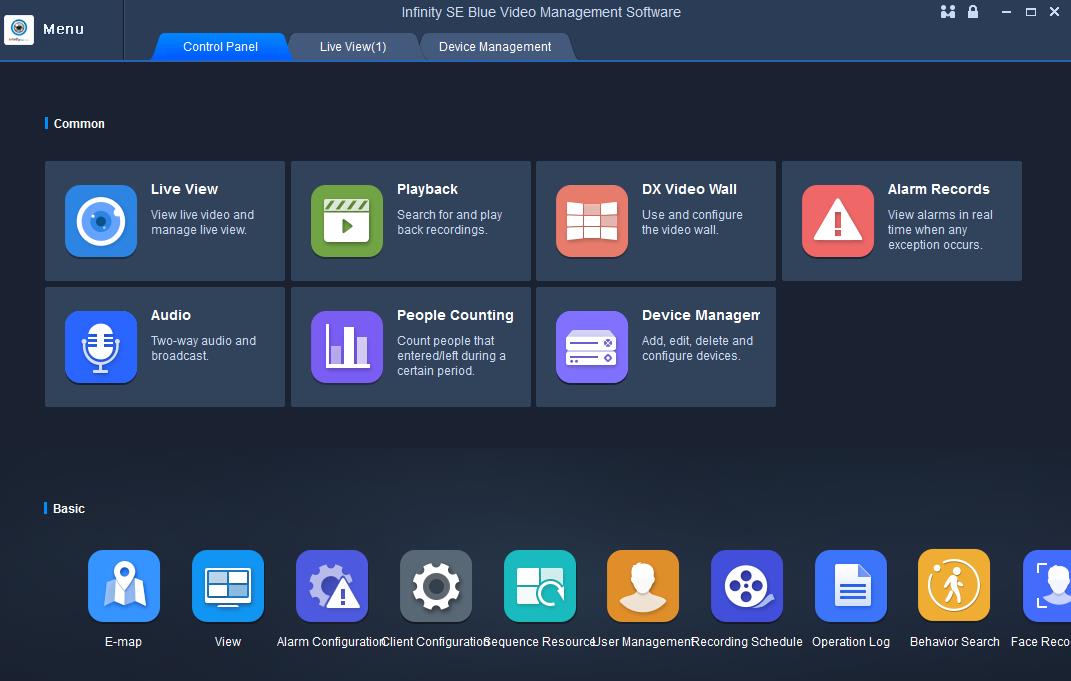1071x681 pixels.
Task: Switch to the Live View(1) tab
Action: click(353, 47)
